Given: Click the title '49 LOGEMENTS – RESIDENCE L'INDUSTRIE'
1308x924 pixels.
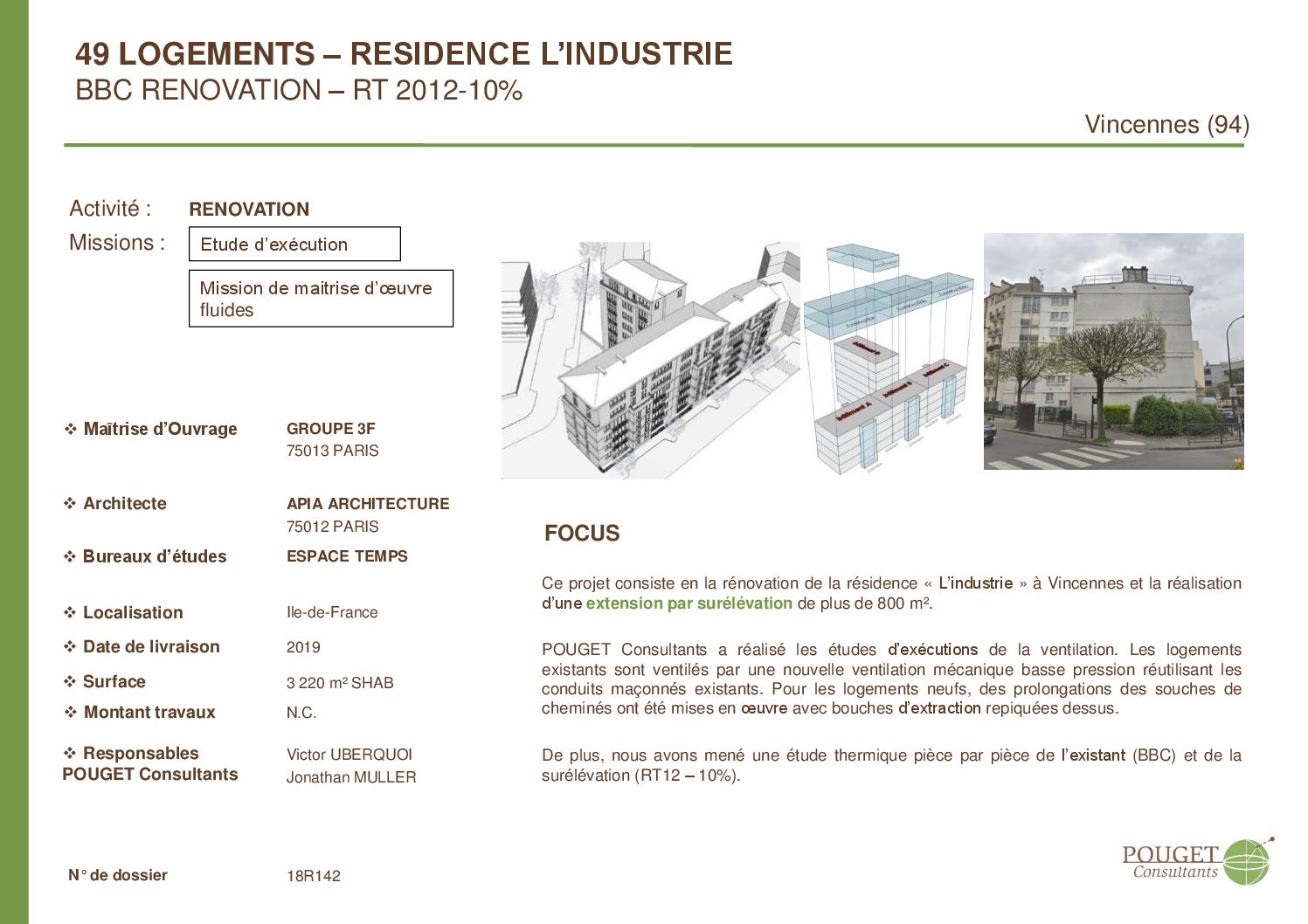Looking at the screenshot, I should (404, 54).
